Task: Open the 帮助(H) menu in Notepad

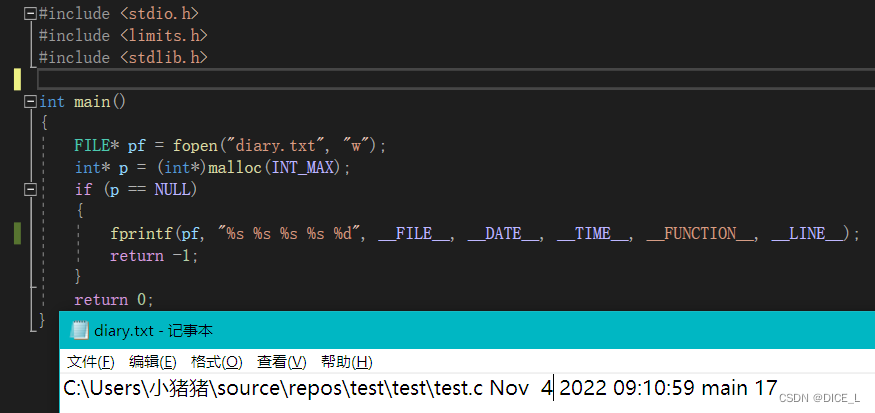Action: [347, 362]
